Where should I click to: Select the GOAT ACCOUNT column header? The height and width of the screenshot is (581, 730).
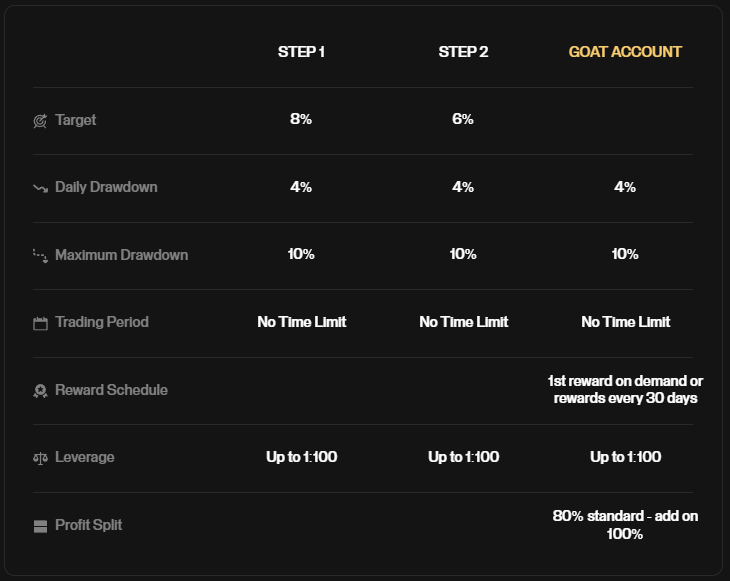[x=625, y=52]
